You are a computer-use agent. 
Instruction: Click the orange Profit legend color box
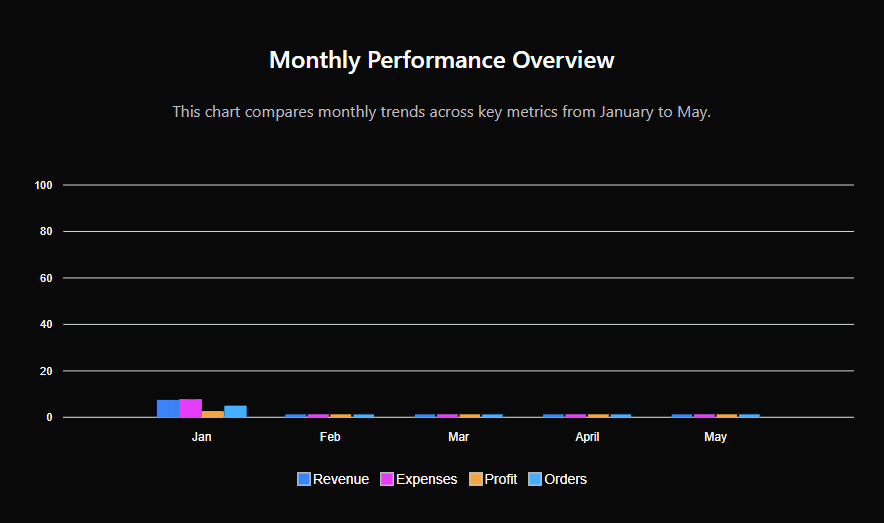coord(476,479)
